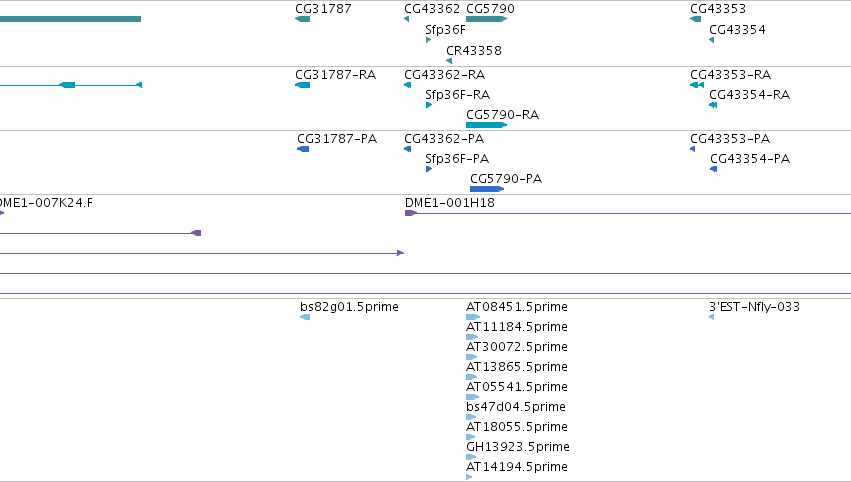Click the 3'EST-Nfly-033 marker
851x482 pixels.
point(711,317)
